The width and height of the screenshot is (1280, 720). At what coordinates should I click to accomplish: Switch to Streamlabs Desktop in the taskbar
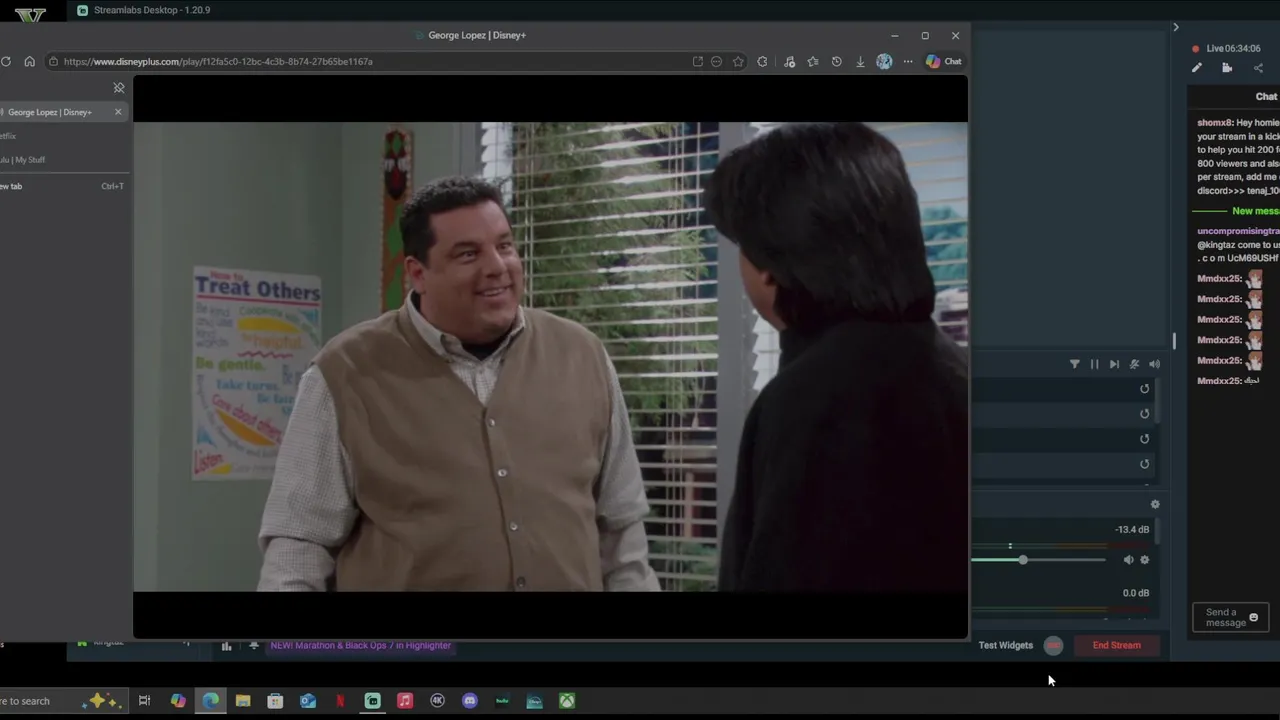(x=372, y=701)
